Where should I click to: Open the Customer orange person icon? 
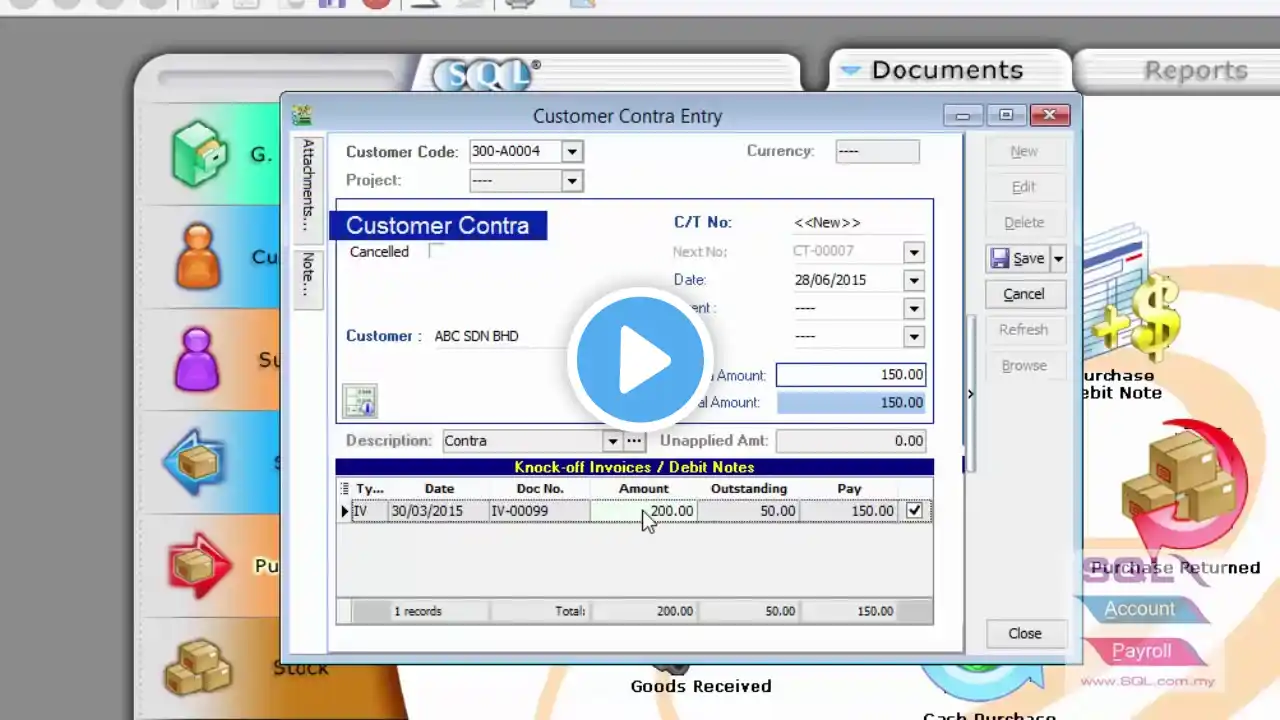pos(197,257)
